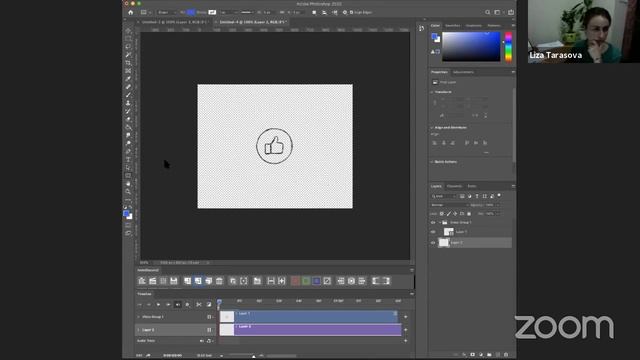This screenshot has width=640, height=360.
Task: Select the Zoom tool in toolbar
Action: 128,192
